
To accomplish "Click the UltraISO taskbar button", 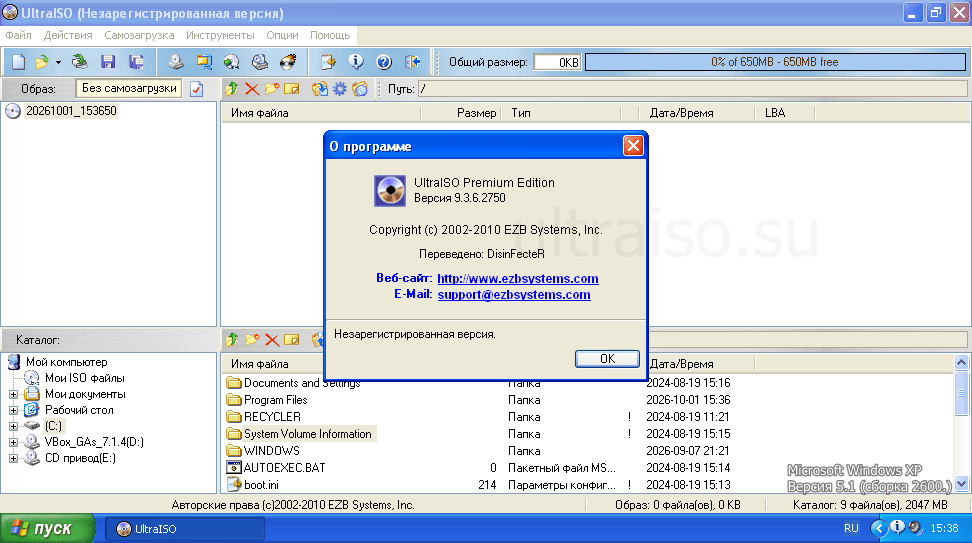I will click(x=185, y=529).
